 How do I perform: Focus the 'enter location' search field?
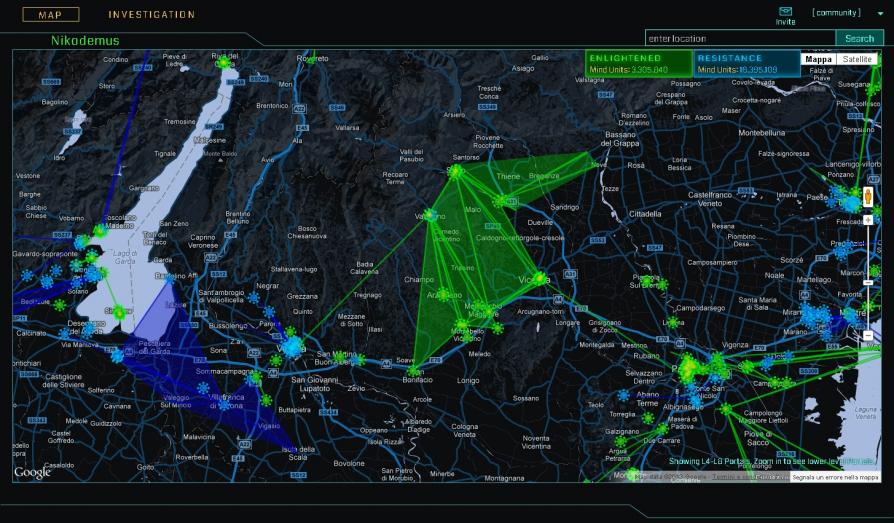click(739, 38)
